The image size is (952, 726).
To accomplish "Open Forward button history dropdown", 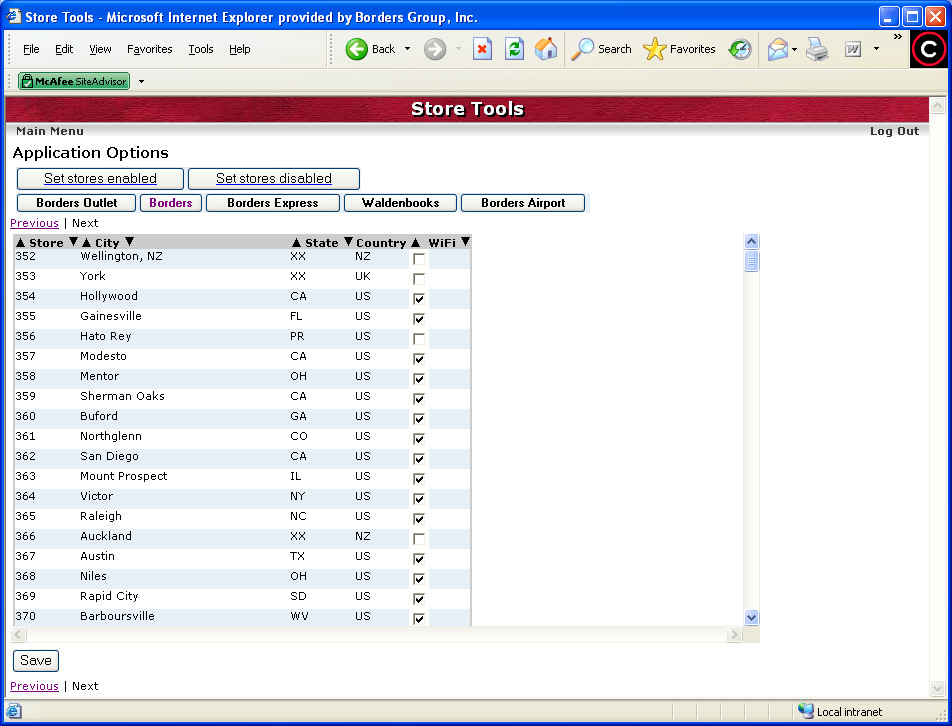I will click(x=458, y=49).
